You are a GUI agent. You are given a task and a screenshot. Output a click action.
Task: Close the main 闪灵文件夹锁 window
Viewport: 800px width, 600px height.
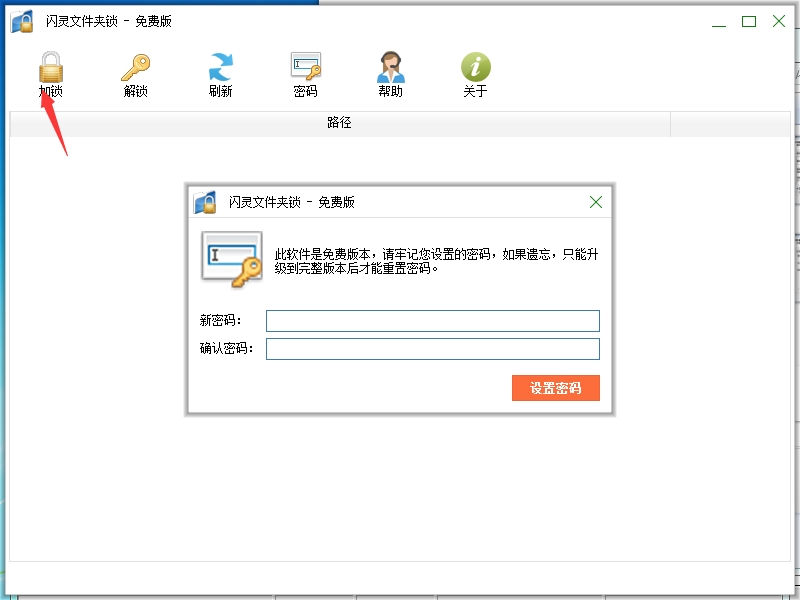[779, 21]
